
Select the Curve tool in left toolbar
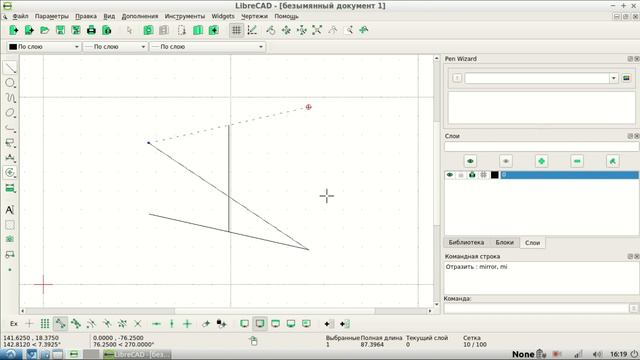(10, 98)
